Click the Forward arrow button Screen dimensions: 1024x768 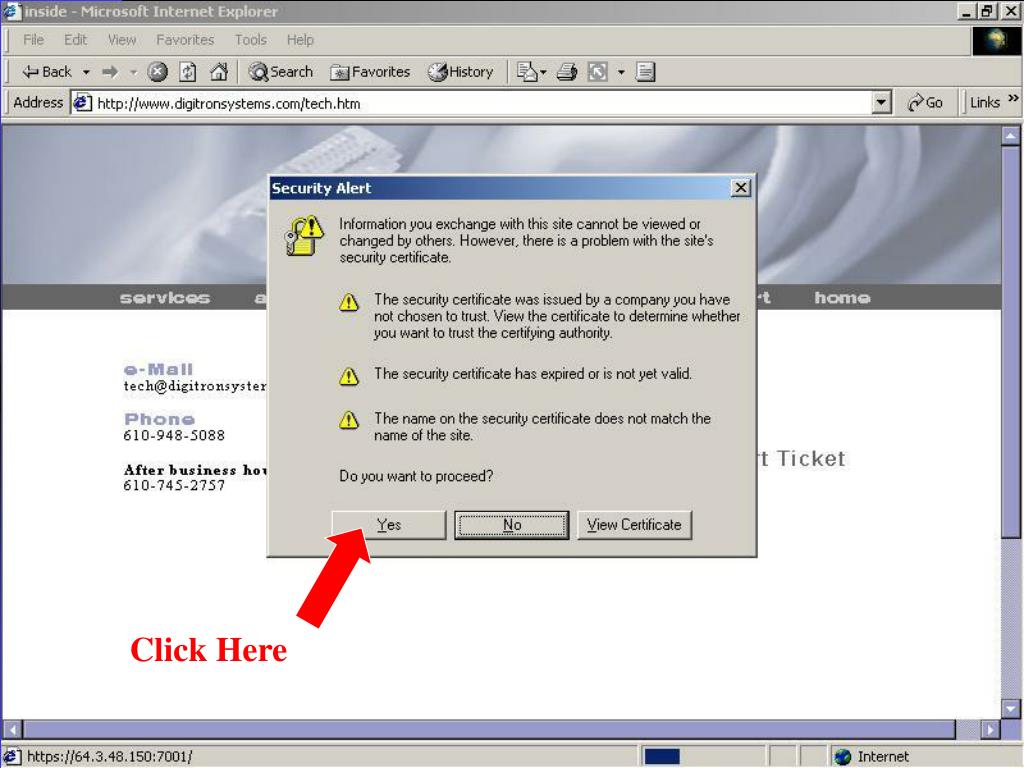[x=110, y=72]
